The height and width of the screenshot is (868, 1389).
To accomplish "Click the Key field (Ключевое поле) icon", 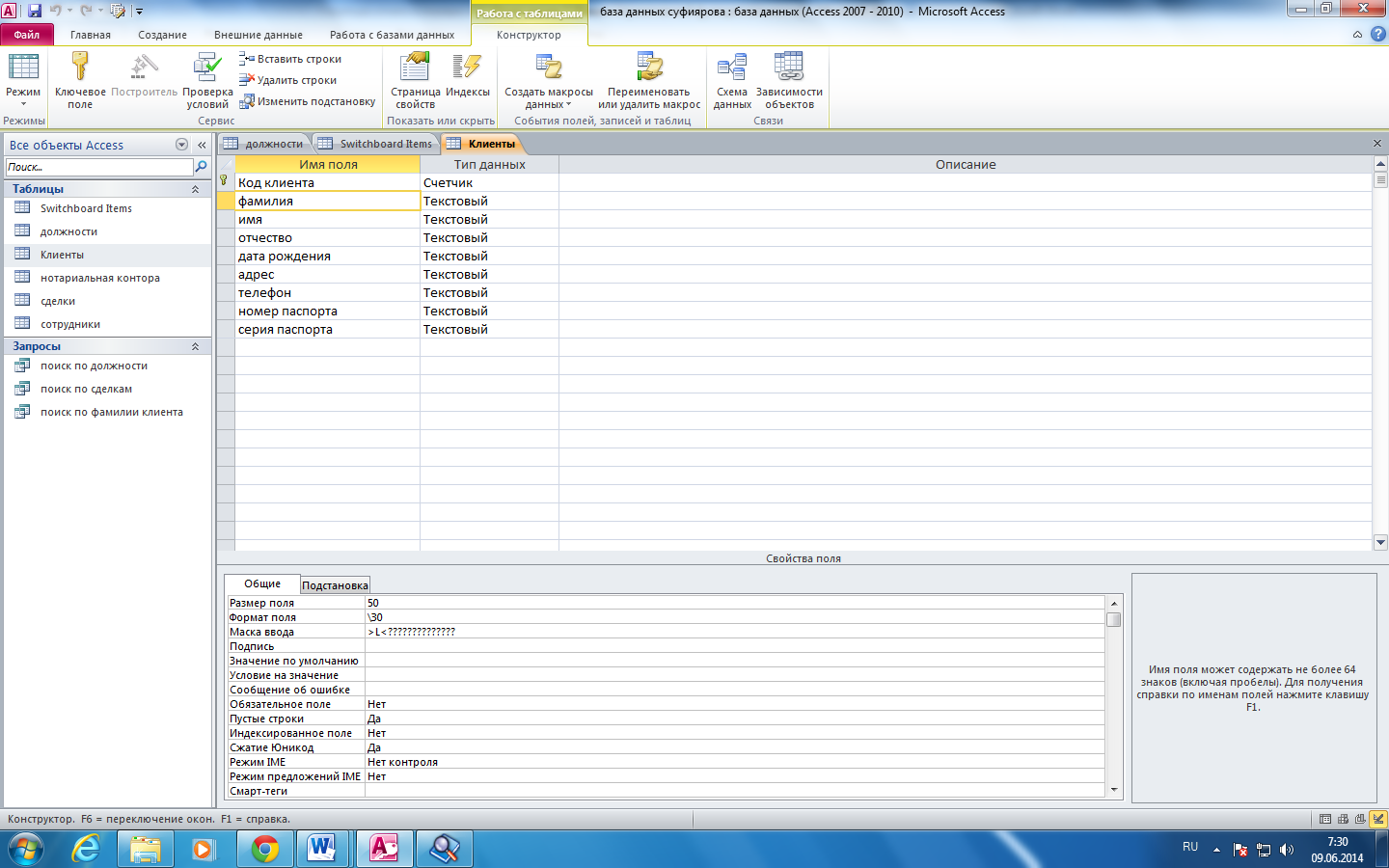I will (80, 81).
